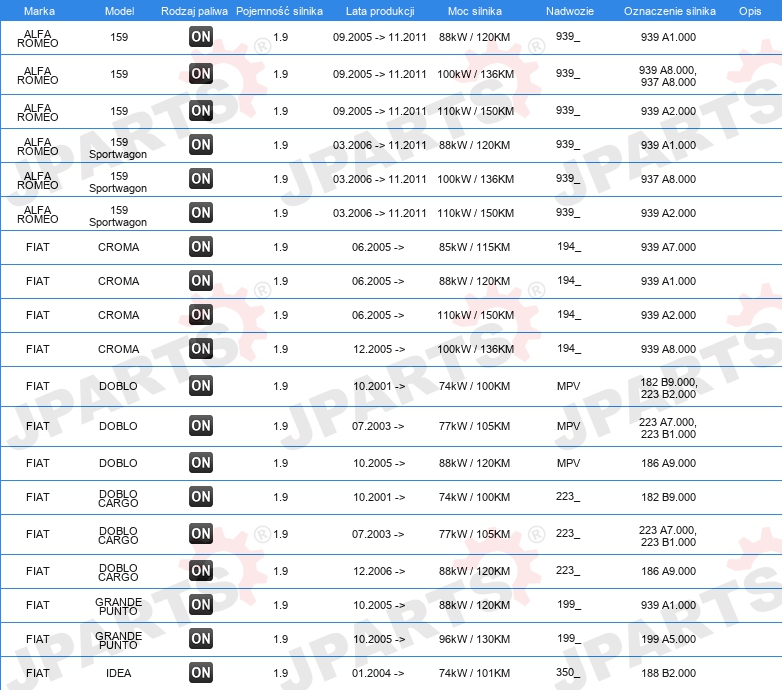The image size is (782, 690).
Task: Click 199_ body cell in 130KM row
Action: tap(569, 638)
